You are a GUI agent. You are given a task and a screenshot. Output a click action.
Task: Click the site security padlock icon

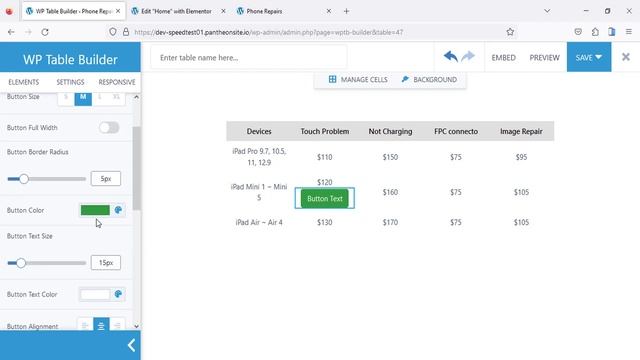(x=126, y=32)
